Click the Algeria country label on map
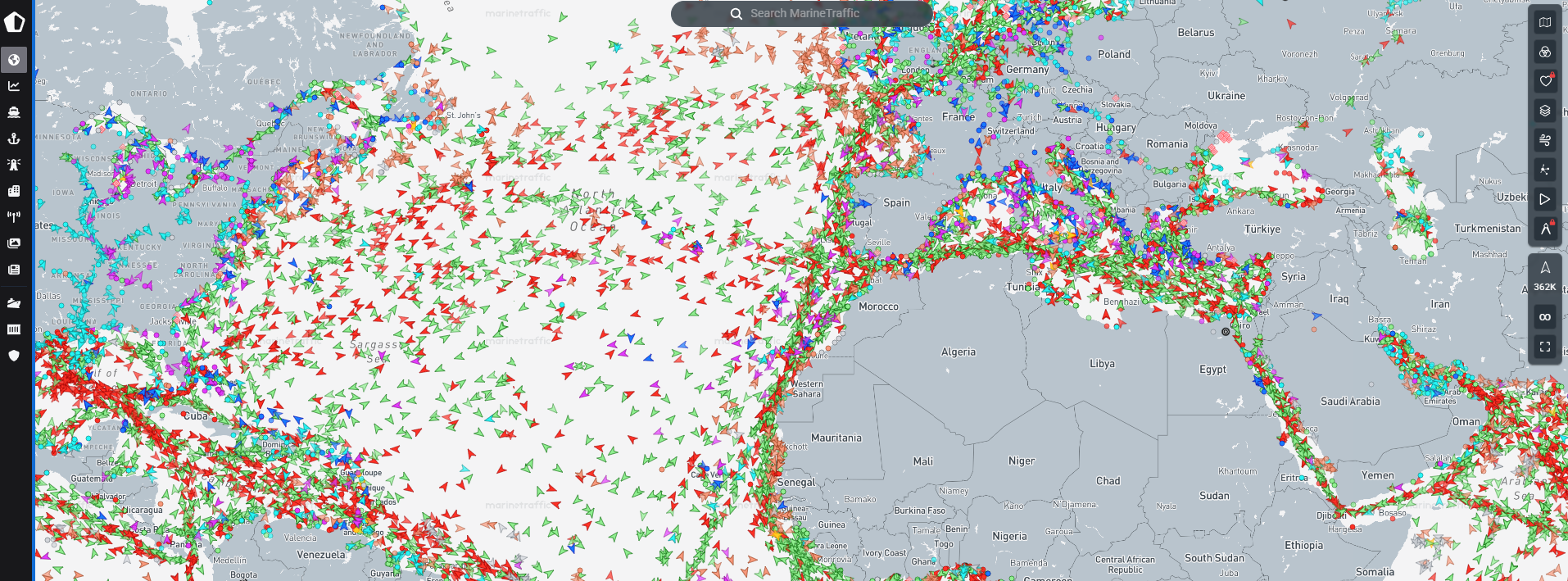The width and height of the screenshot is (1568, 581). [958, 352]
